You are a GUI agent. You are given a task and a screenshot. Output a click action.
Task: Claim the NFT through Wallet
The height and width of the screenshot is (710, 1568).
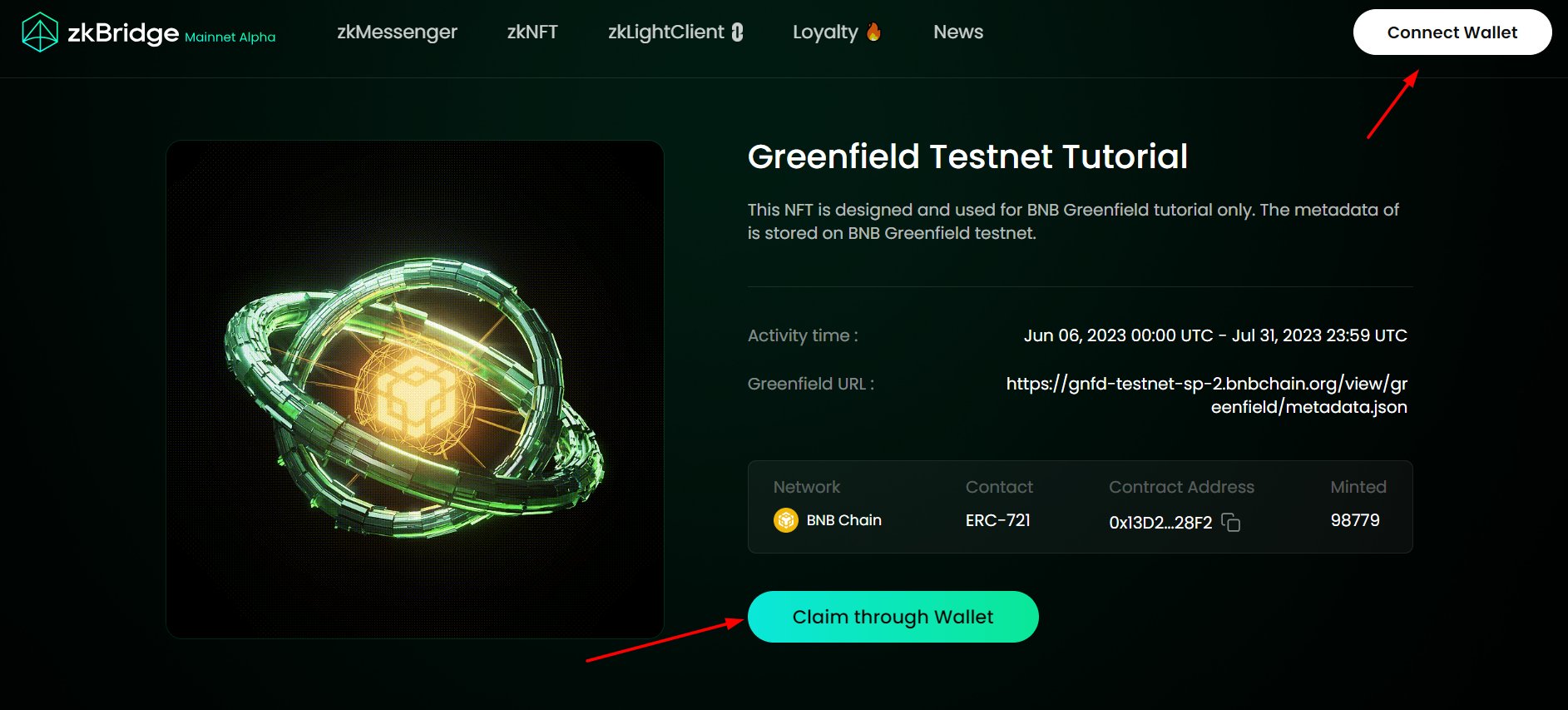893,617
